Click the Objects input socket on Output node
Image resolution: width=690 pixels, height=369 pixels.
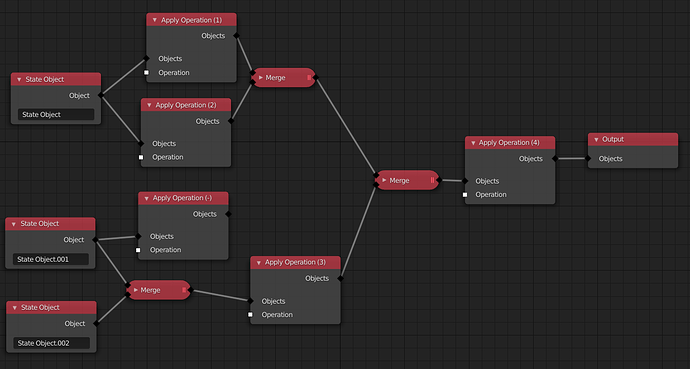tap(588, 158)
